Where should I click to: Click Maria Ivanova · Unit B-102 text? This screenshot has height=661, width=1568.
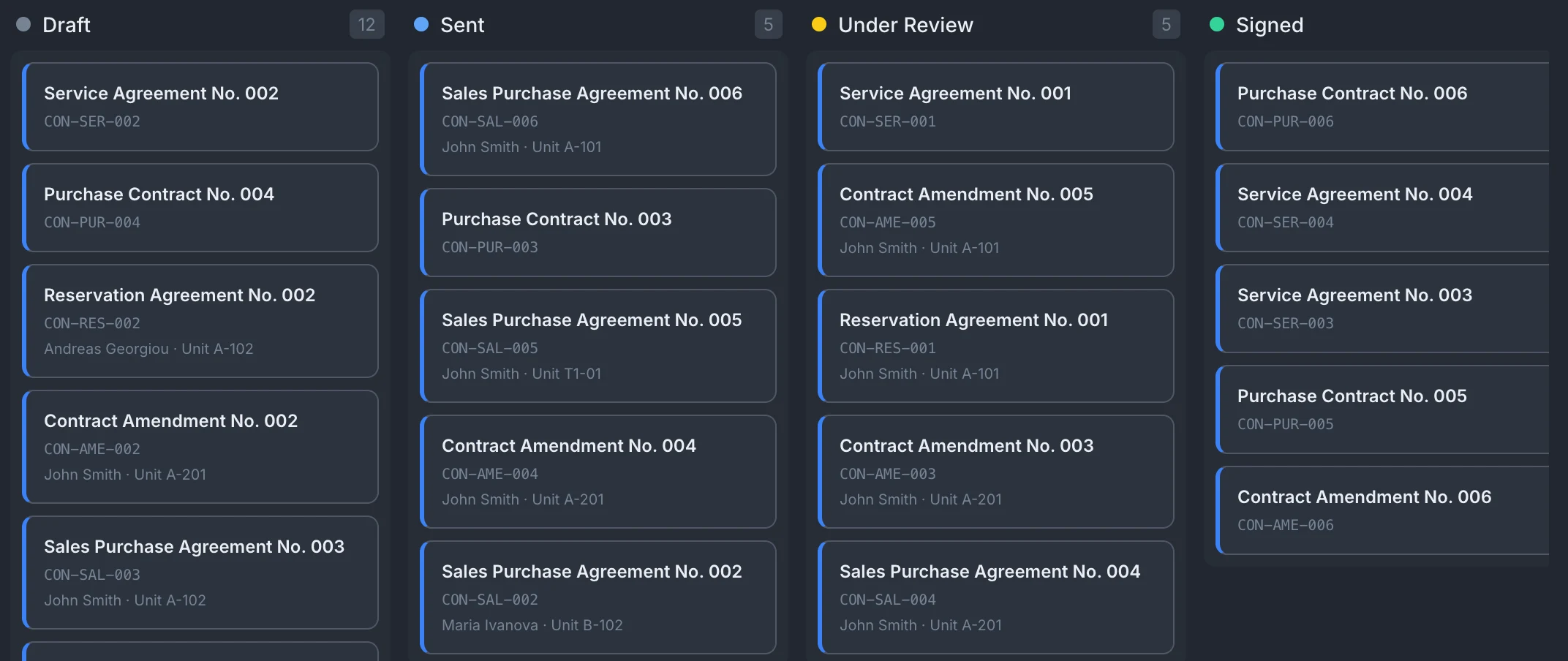(532, 625)
